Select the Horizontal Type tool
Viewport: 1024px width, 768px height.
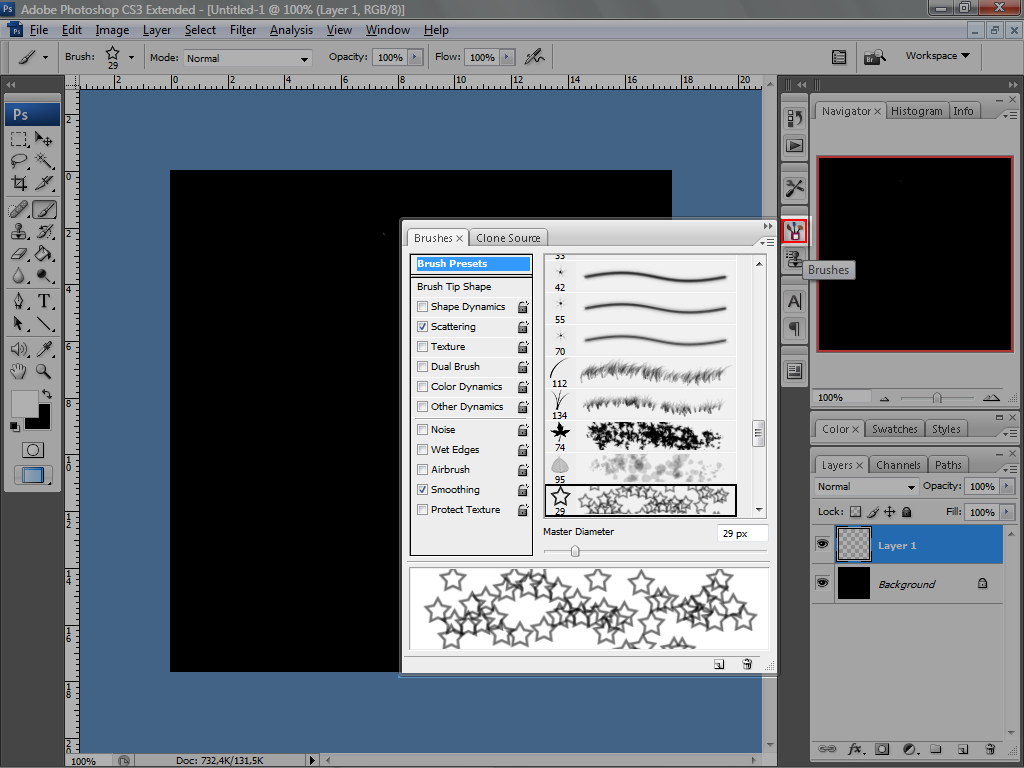[44, 301]
